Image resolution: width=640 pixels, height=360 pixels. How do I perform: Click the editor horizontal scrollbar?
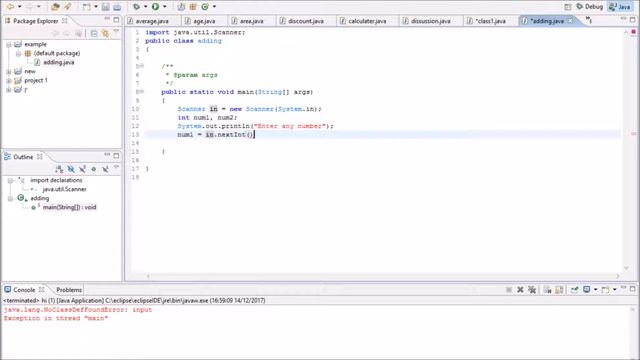pos(382,276)
